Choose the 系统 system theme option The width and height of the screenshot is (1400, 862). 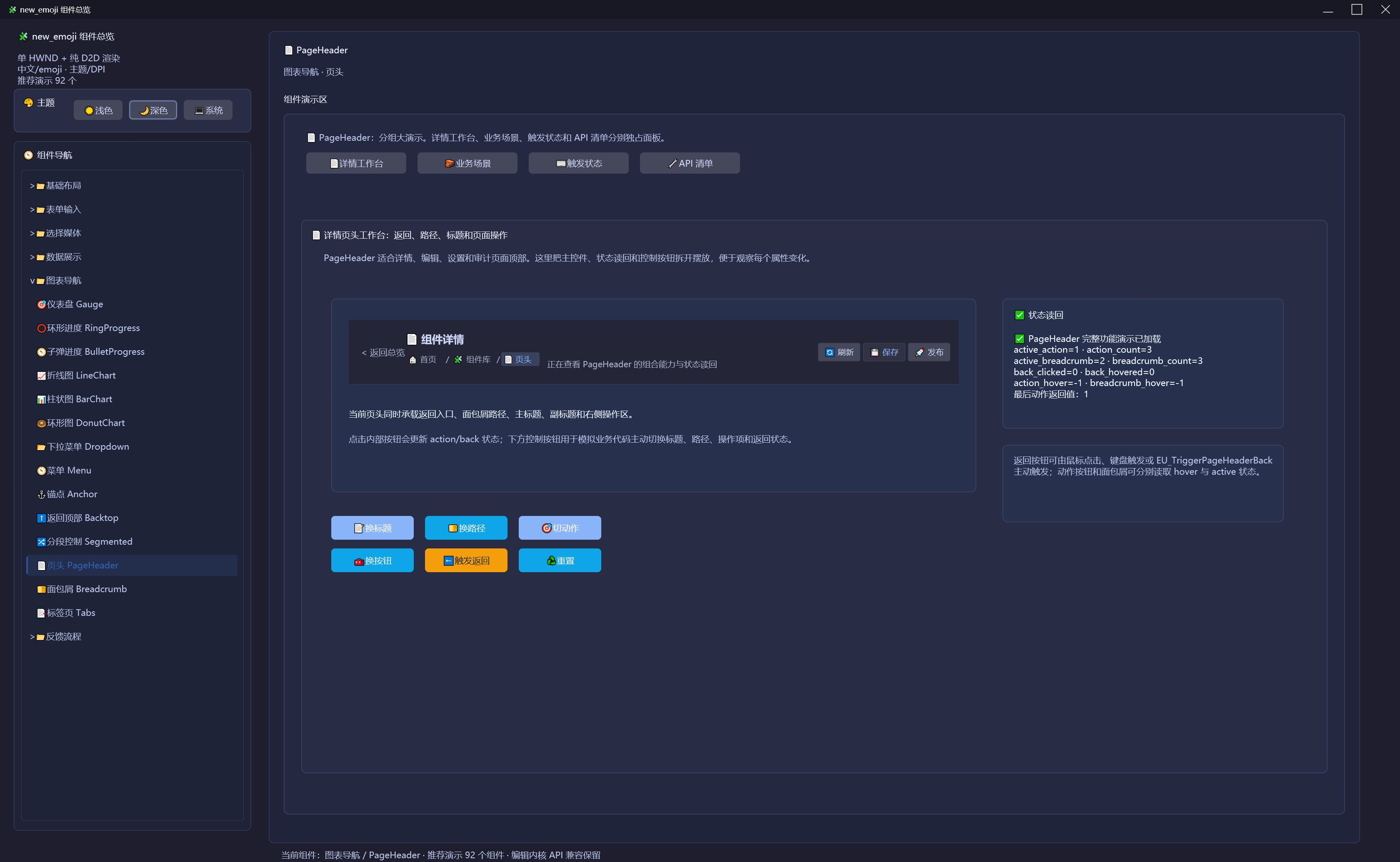tap(208, 111)
